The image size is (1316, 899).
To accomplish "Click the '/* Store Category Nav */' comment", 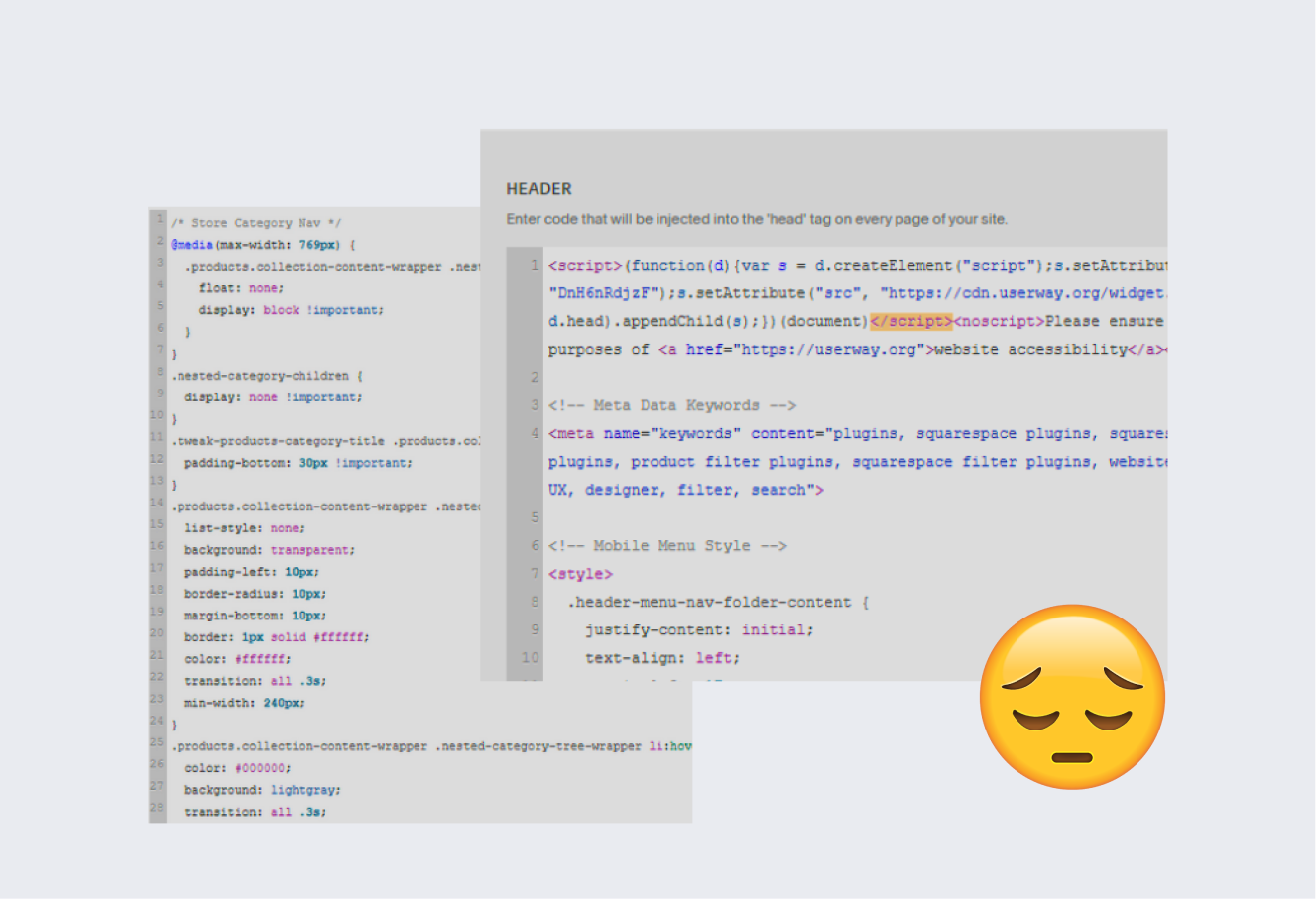I will pos(256,223).
